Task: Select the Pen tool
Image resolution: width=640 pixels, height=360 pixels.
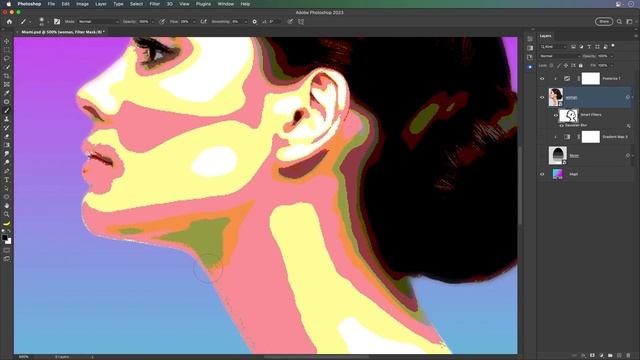Action: click(7, 171)
